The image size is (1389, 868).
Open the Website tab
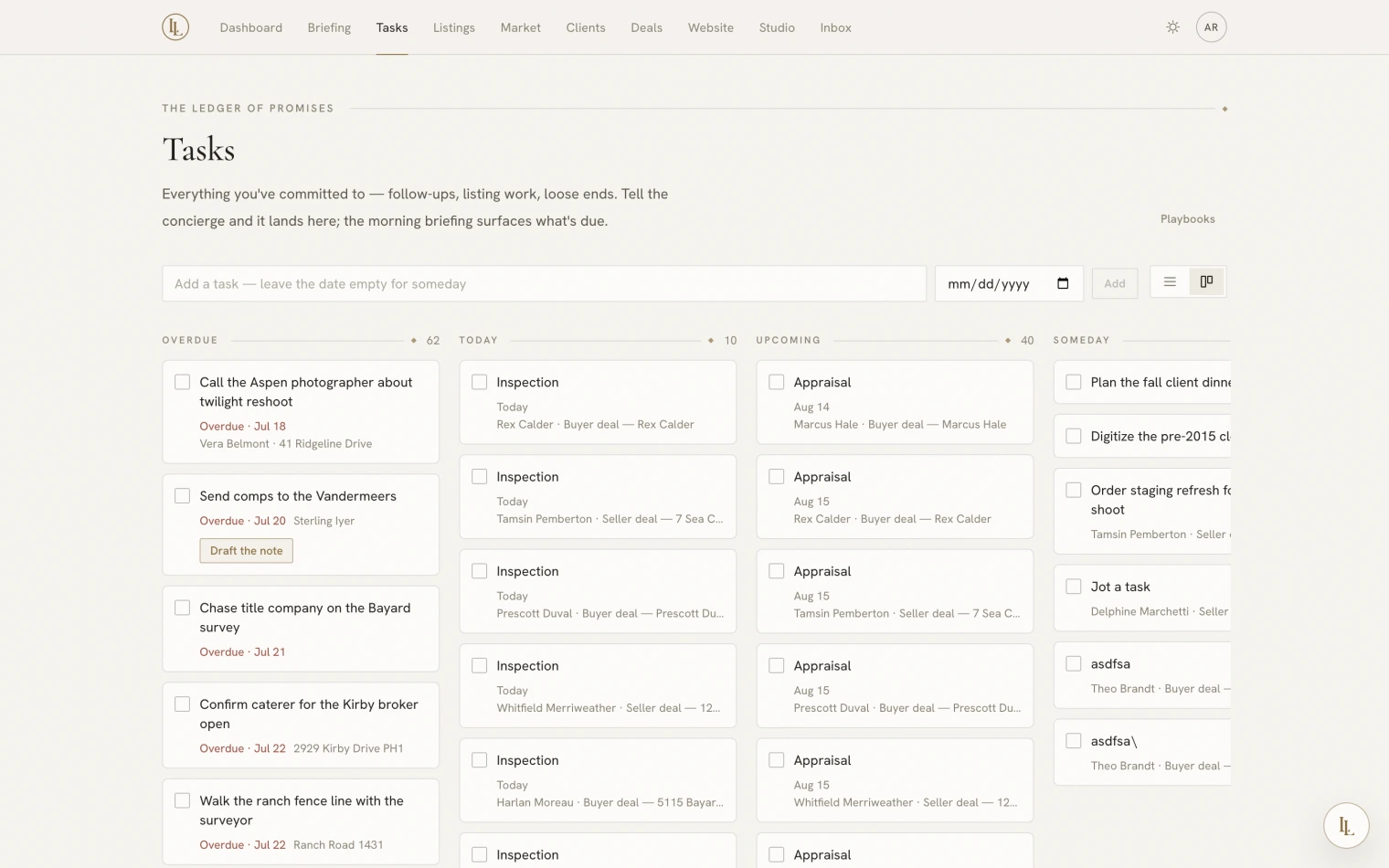[711, 27]
